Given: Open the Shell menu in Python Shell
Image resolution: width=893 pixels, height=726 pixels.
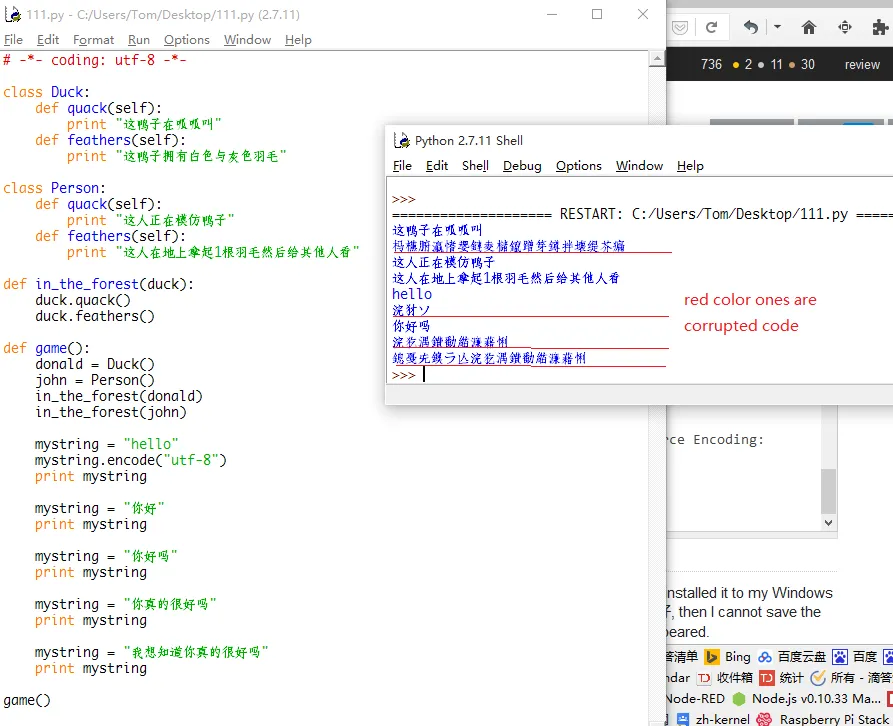Looking at the screenshot, I should [x=475, y=166].
